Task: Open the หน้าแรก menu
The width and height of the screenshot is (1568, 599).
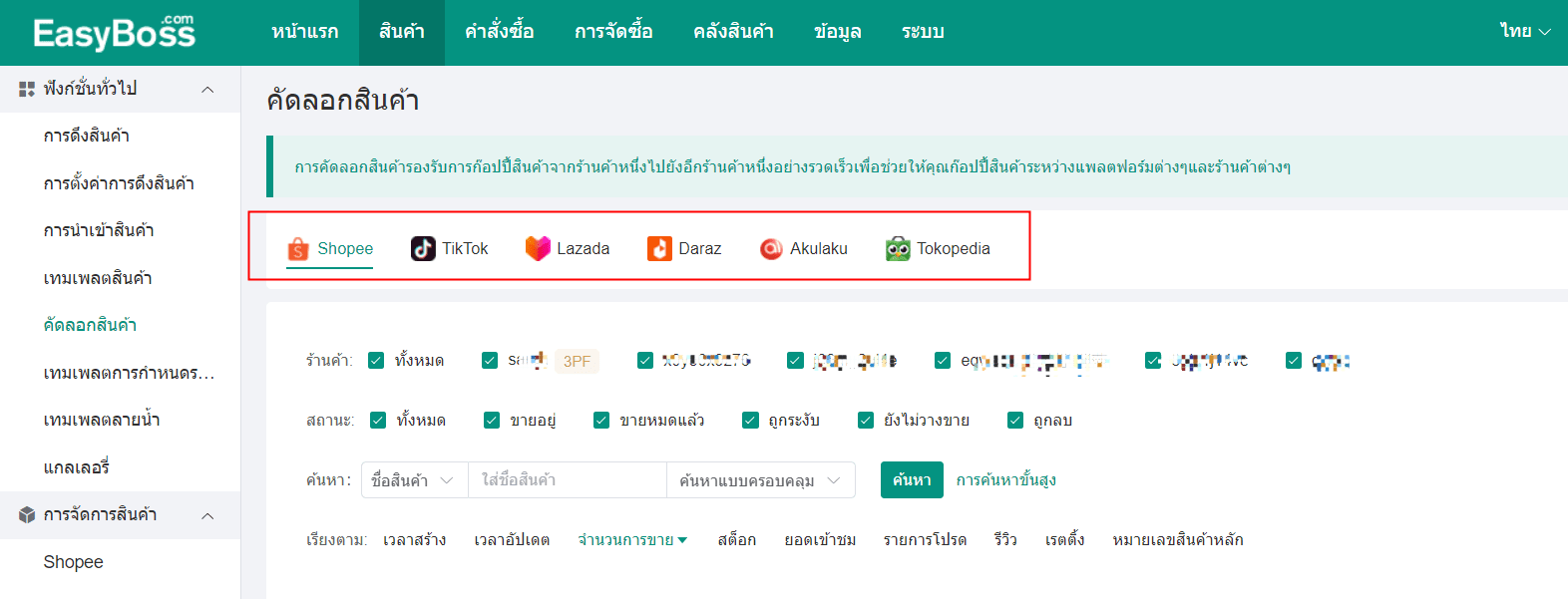Action: click(x=305, y=32)
